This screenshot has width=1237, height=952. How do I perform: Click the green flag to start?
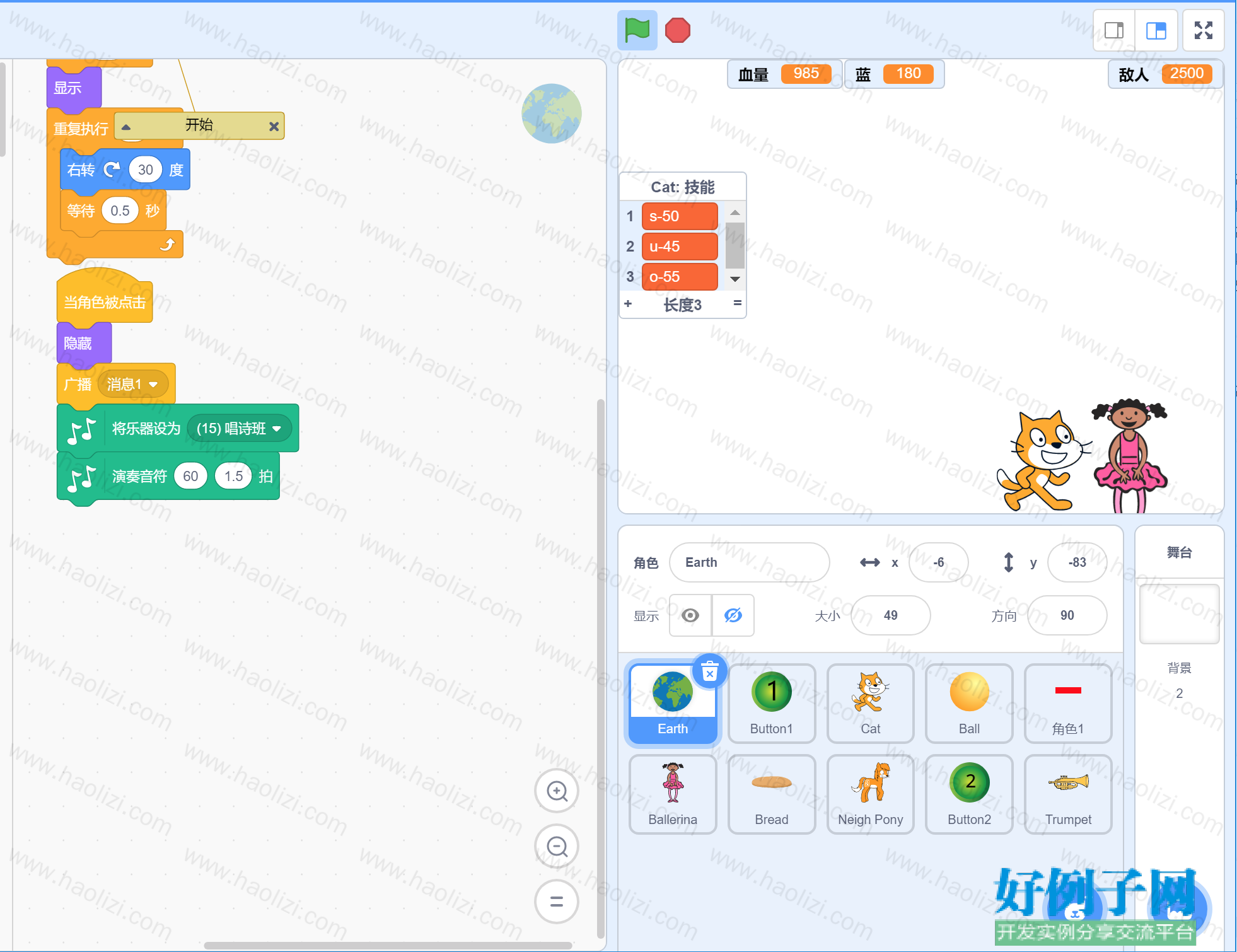coord(637,30)
